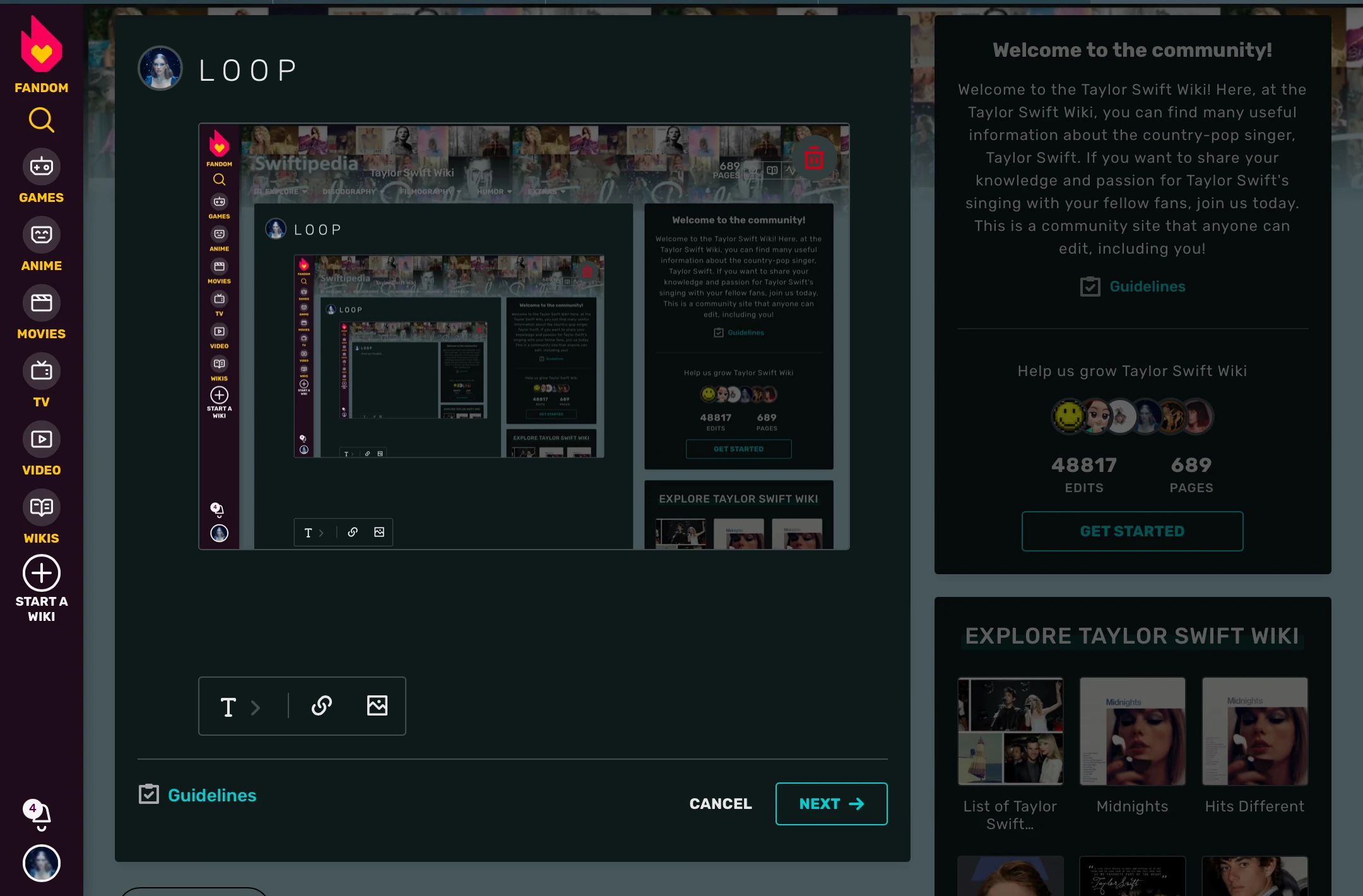Open the Wikis sidebar icon
This screenshot has width=1363, height=896.
(41, 508)
